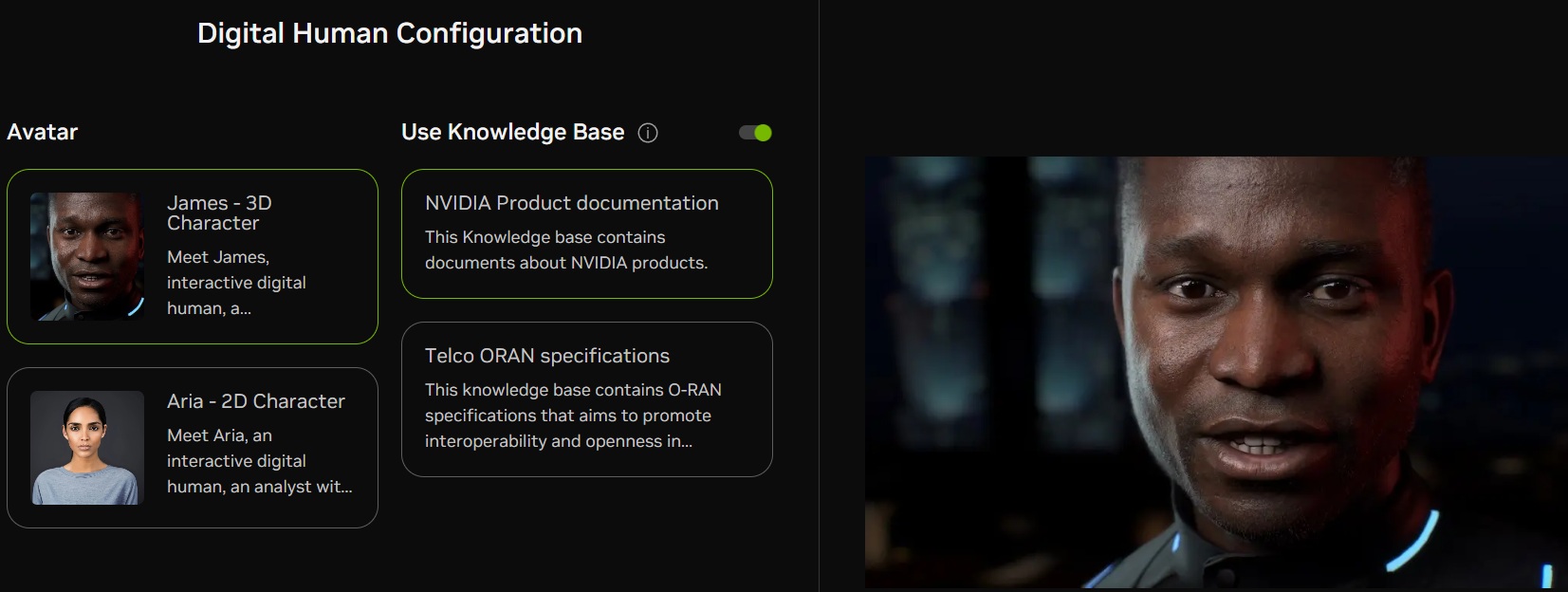
Task: Select James 3D Character avatar thumbnail
Action: [87, 256]
